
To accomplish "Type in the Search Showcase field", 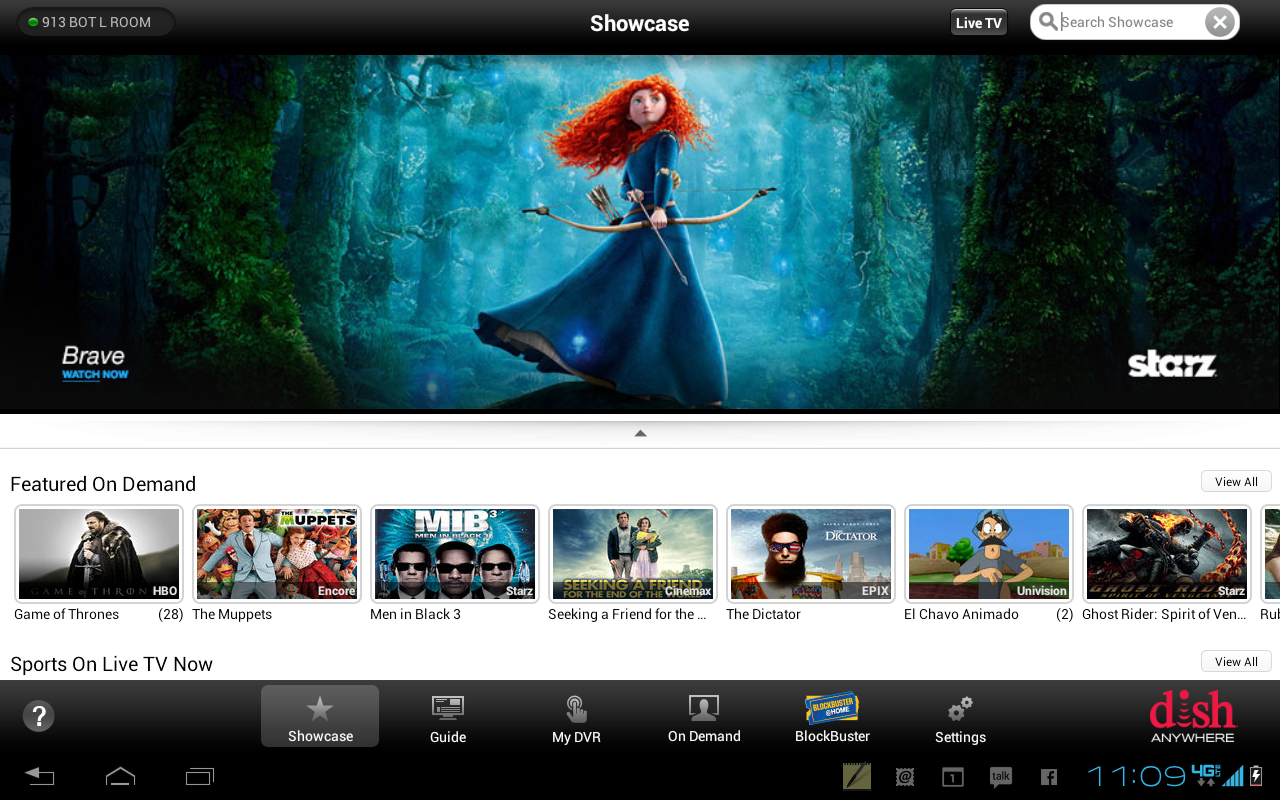I will (1120, 21).
